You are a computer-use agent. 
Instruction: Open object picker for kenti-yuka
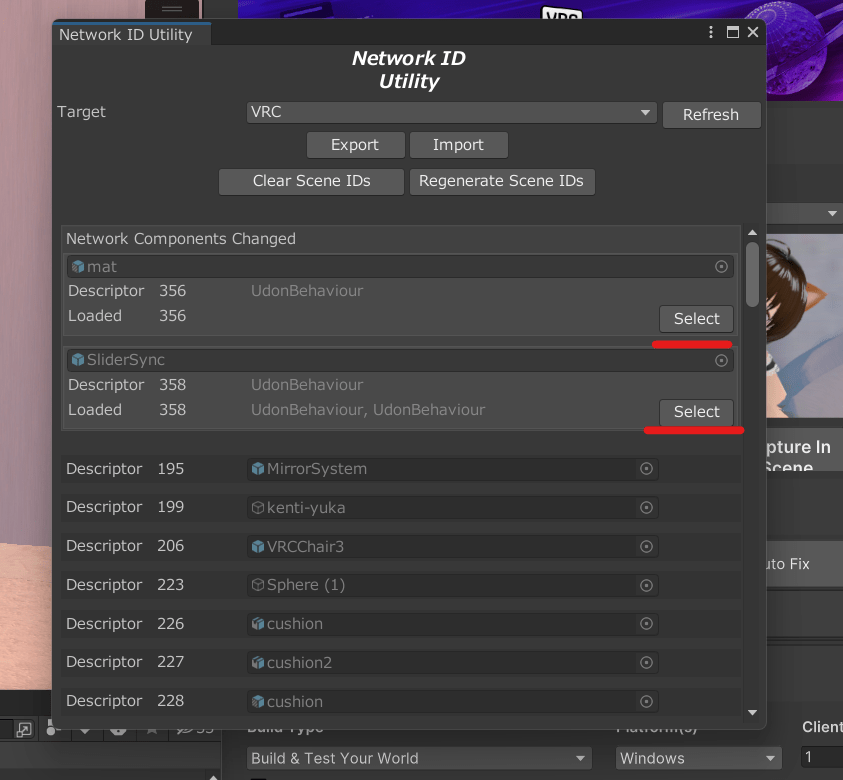point(646,508)
